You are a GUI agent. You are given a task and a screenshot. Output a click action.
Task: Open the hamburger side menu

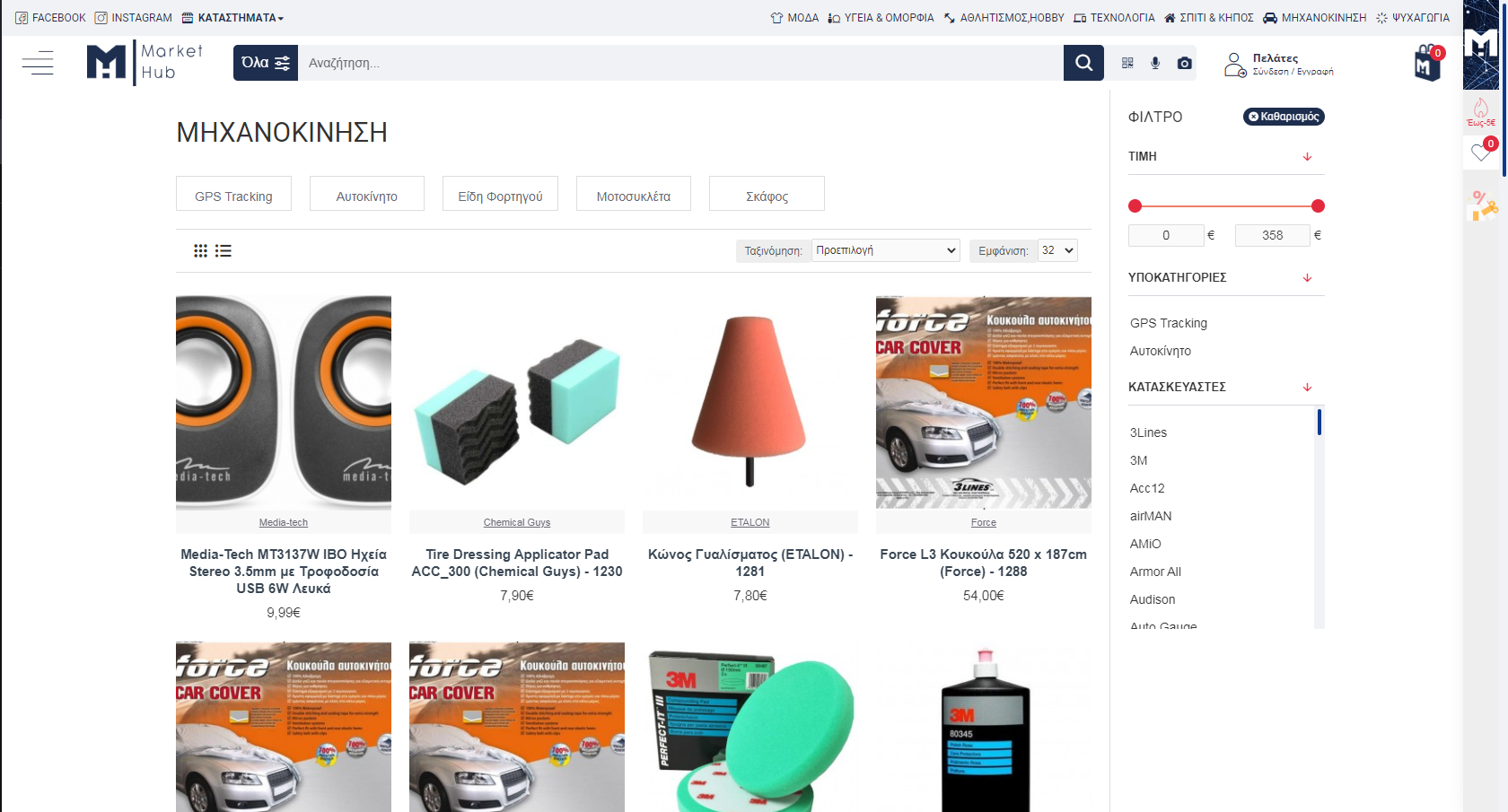tap(38, 63)
